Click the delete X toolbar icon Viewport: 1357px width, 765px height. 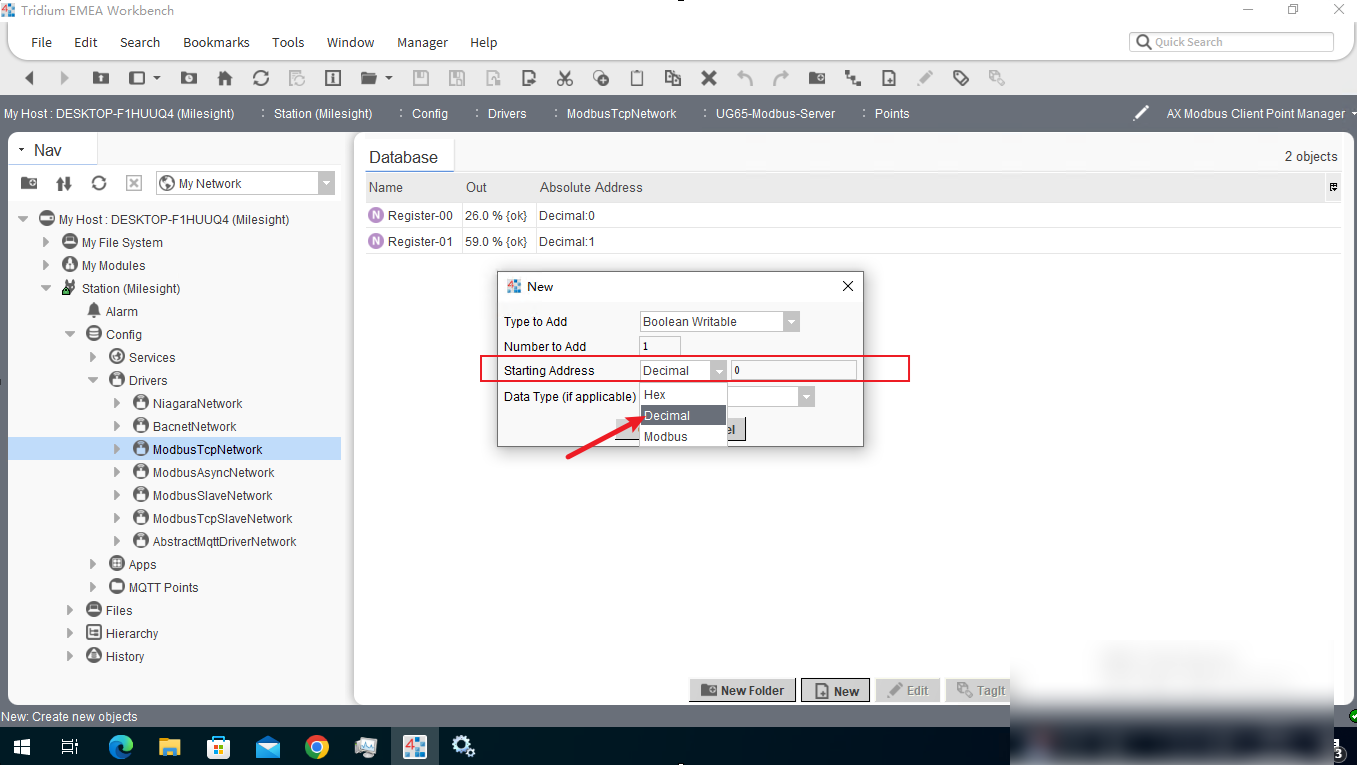[709, 78]
